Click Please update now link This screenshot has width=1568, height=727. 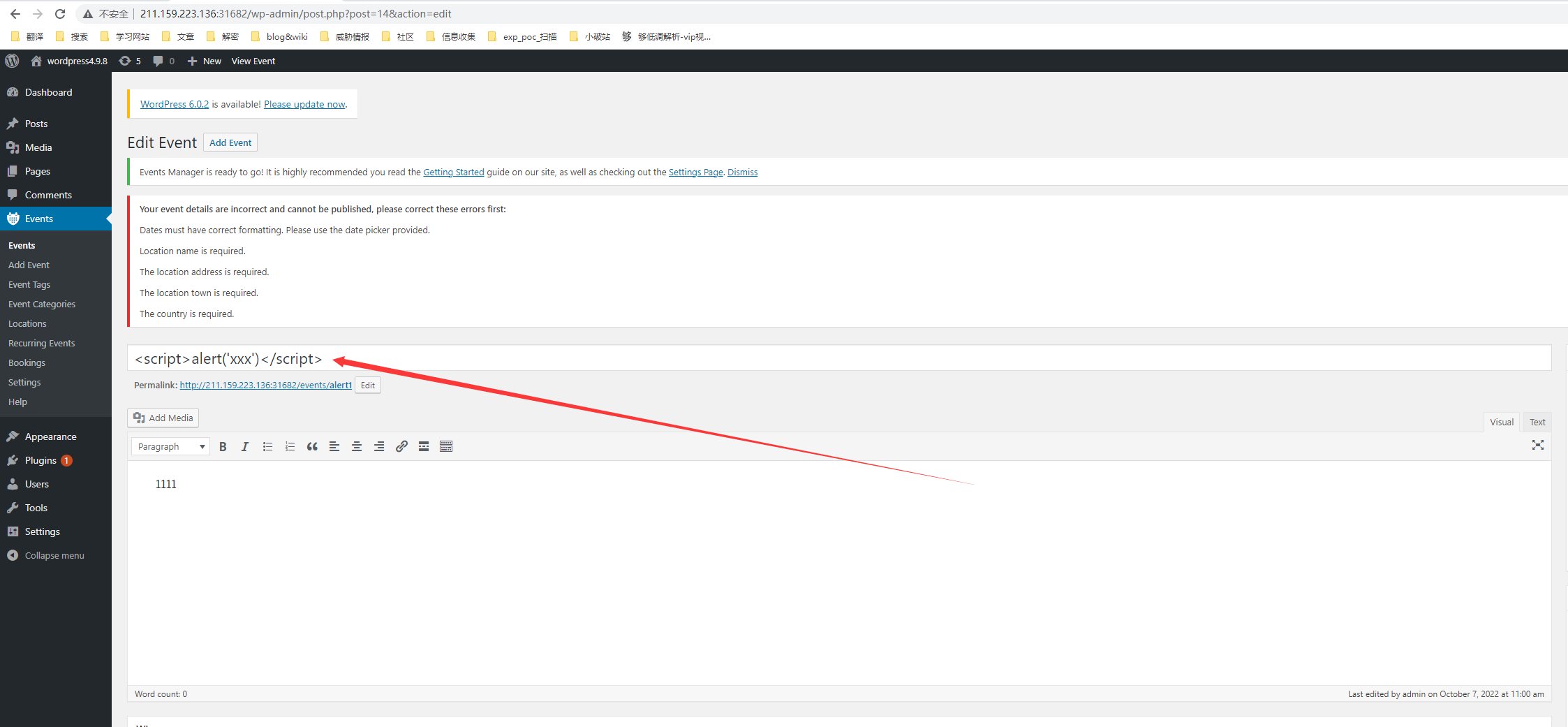point(304,104)
